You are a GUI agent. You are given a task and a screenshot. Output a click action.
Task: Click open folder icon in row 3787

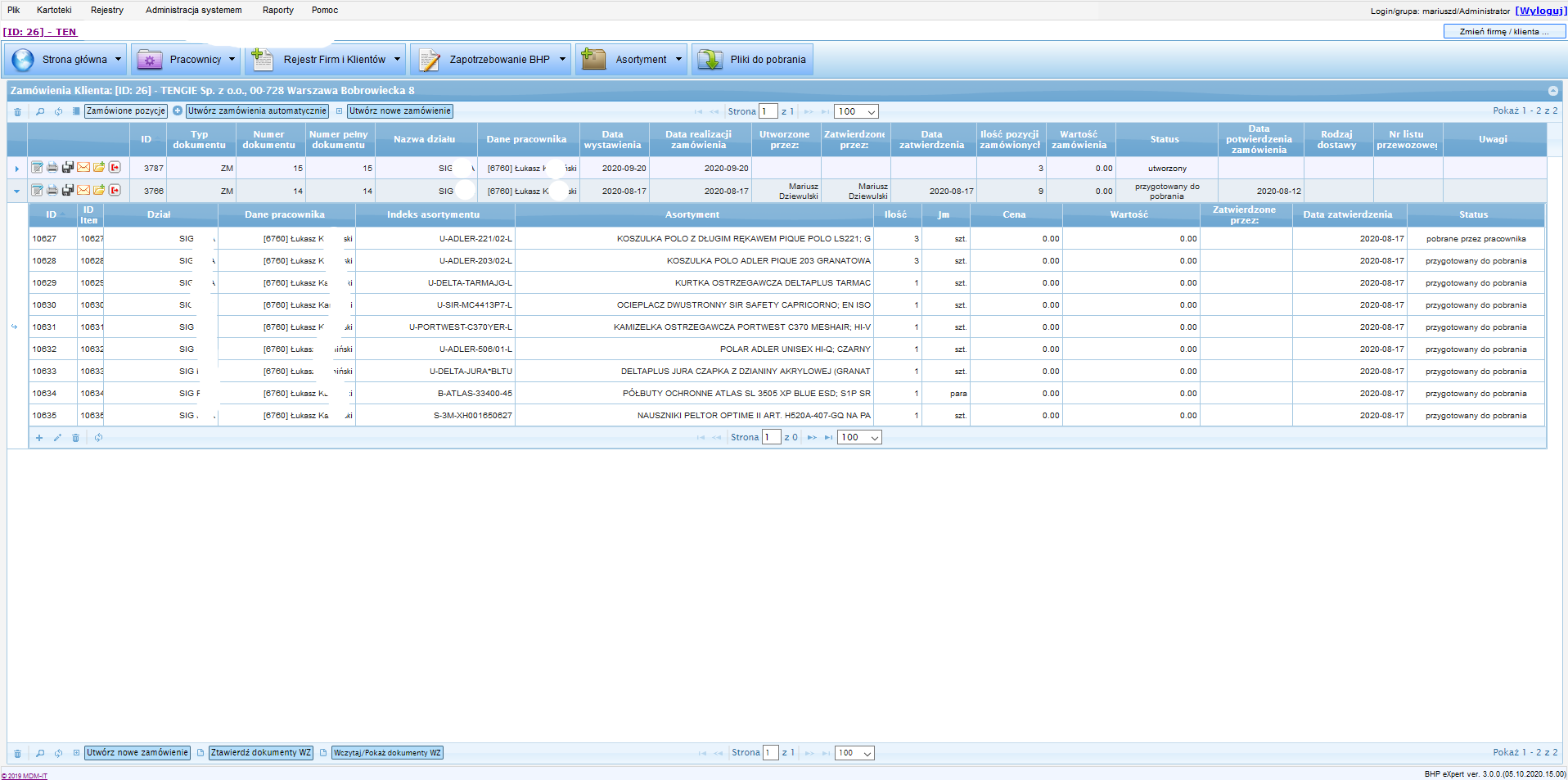tap(99, 168)
